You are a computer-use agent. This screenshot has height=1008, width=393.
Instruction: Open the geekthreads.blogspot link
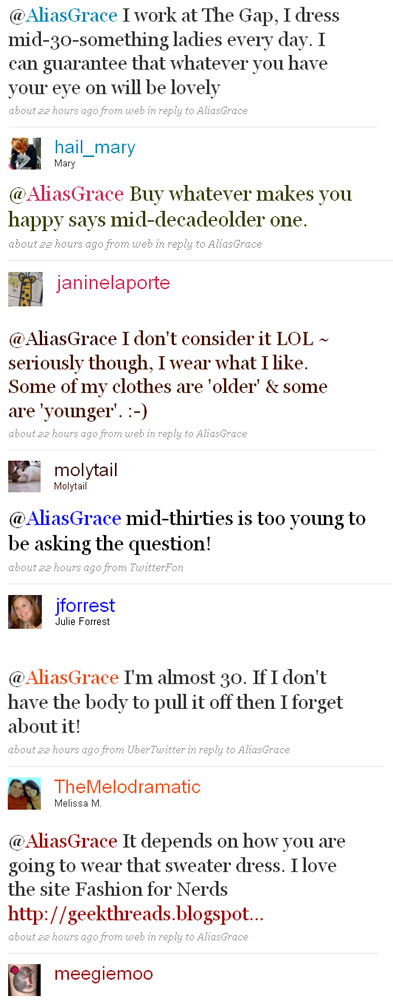[x=136, y=914]
